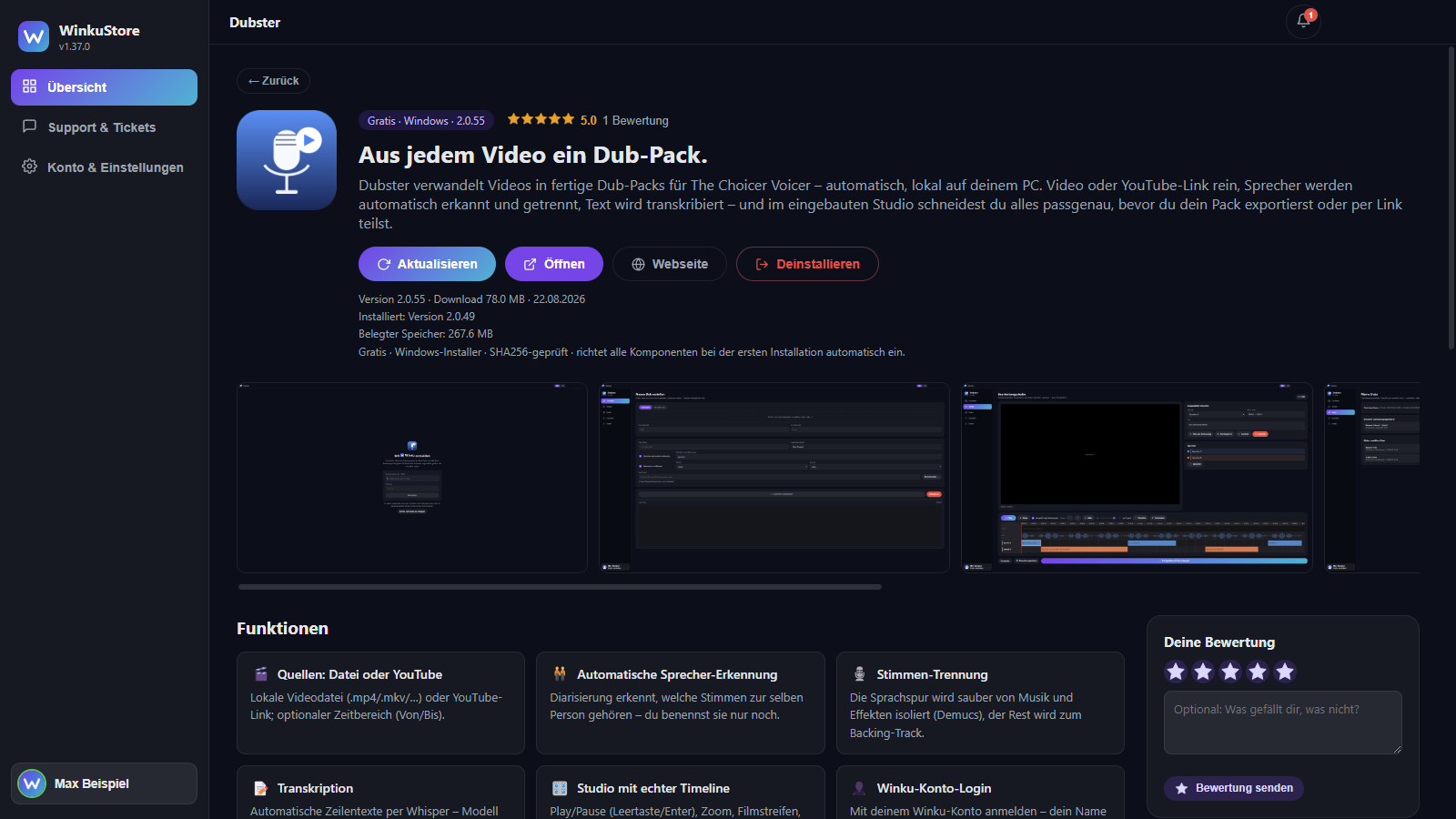Screen dimensions: 1456x819
Task: Select the third rating star in Deine Bewertung
Action: pyautogui.click(x=1230, y=672)
